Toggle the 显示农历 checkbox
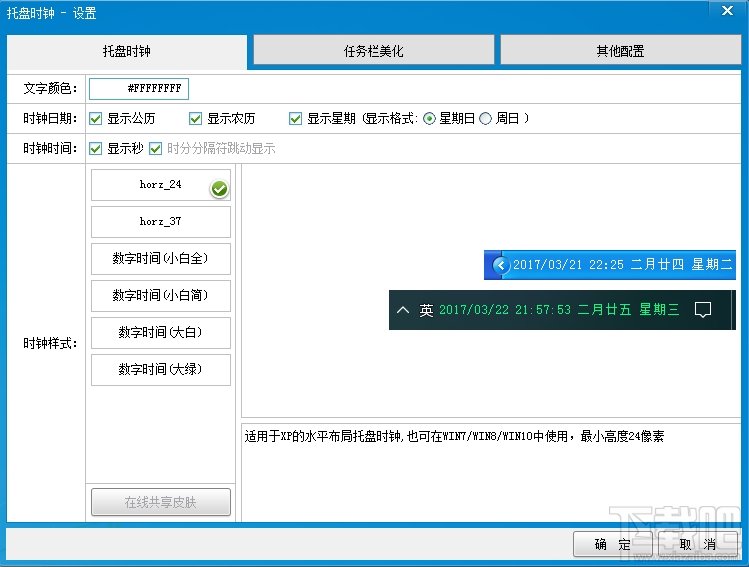 point(195,118)
